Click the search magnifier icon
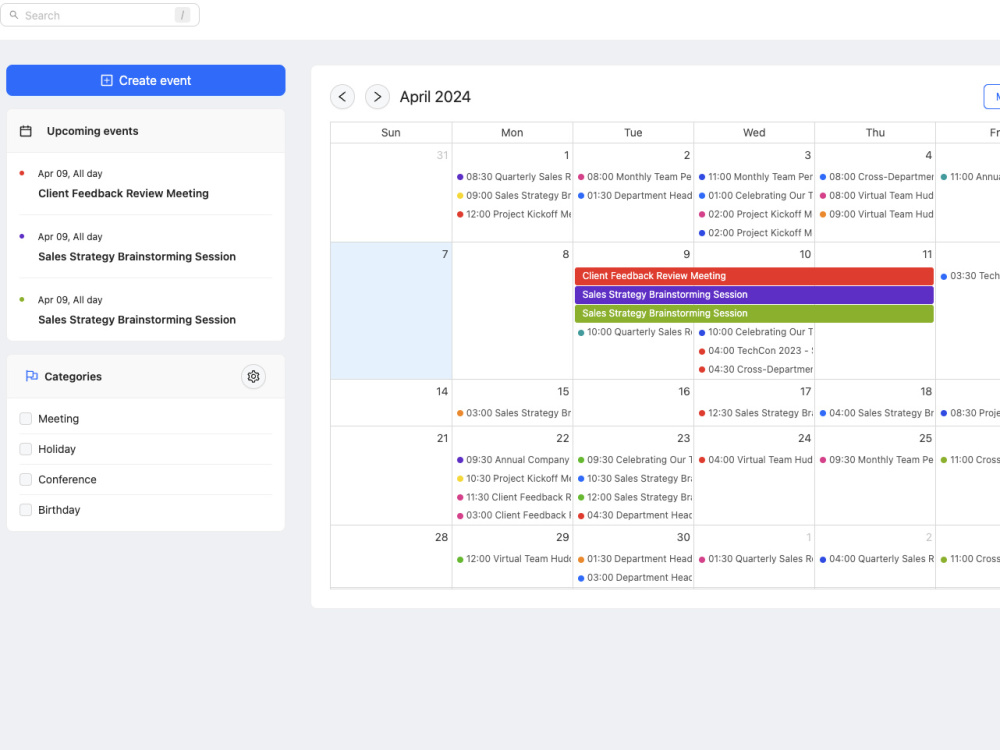The width and height of the screenshot is (1000, 750). coord(14,15)
